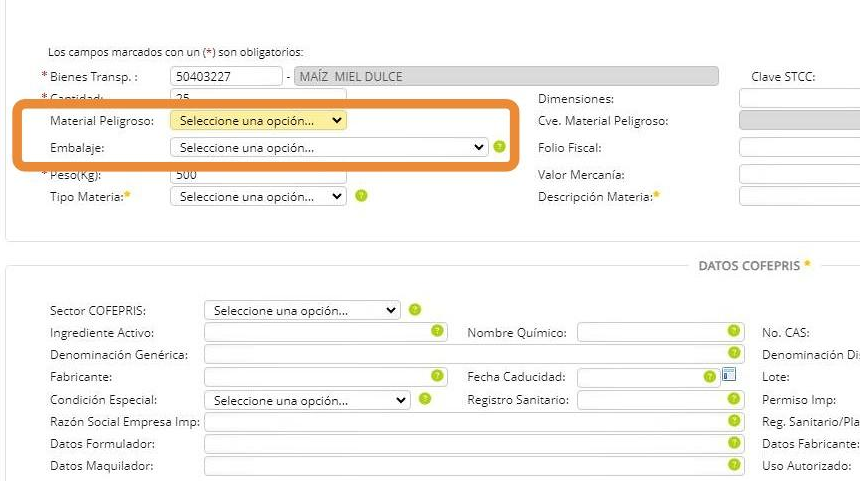Click help icon beside Tipo Materia dropdown
The width and height of the screenshot is (860, 481).
(x=361, y=196)
